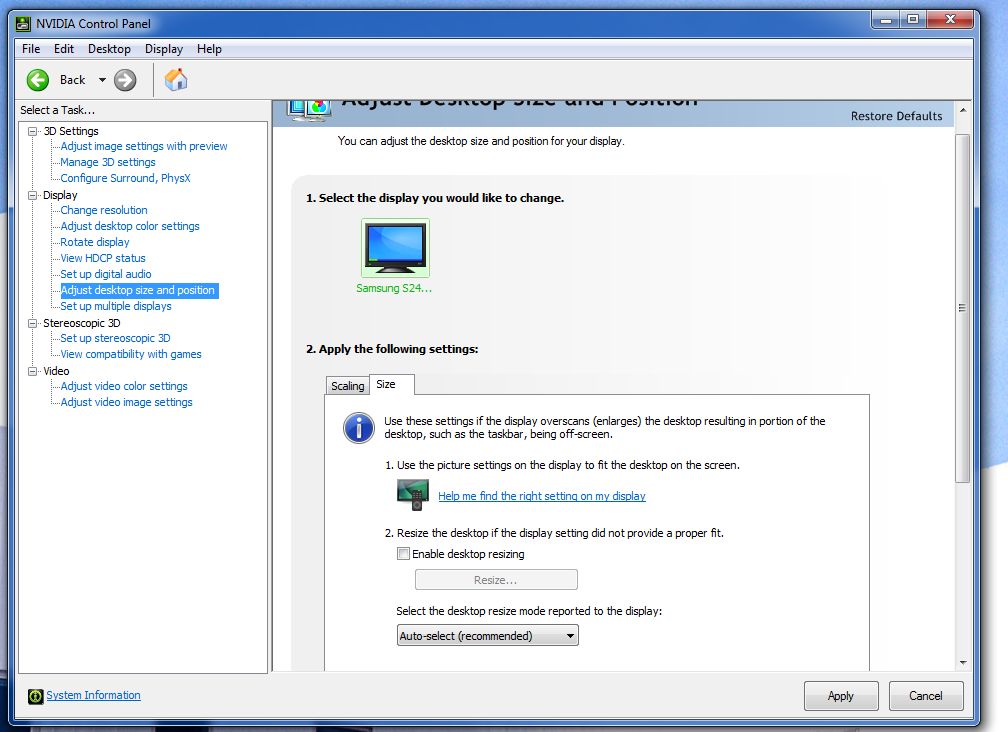
Task: Open Change resolution task
Action: 104,210
